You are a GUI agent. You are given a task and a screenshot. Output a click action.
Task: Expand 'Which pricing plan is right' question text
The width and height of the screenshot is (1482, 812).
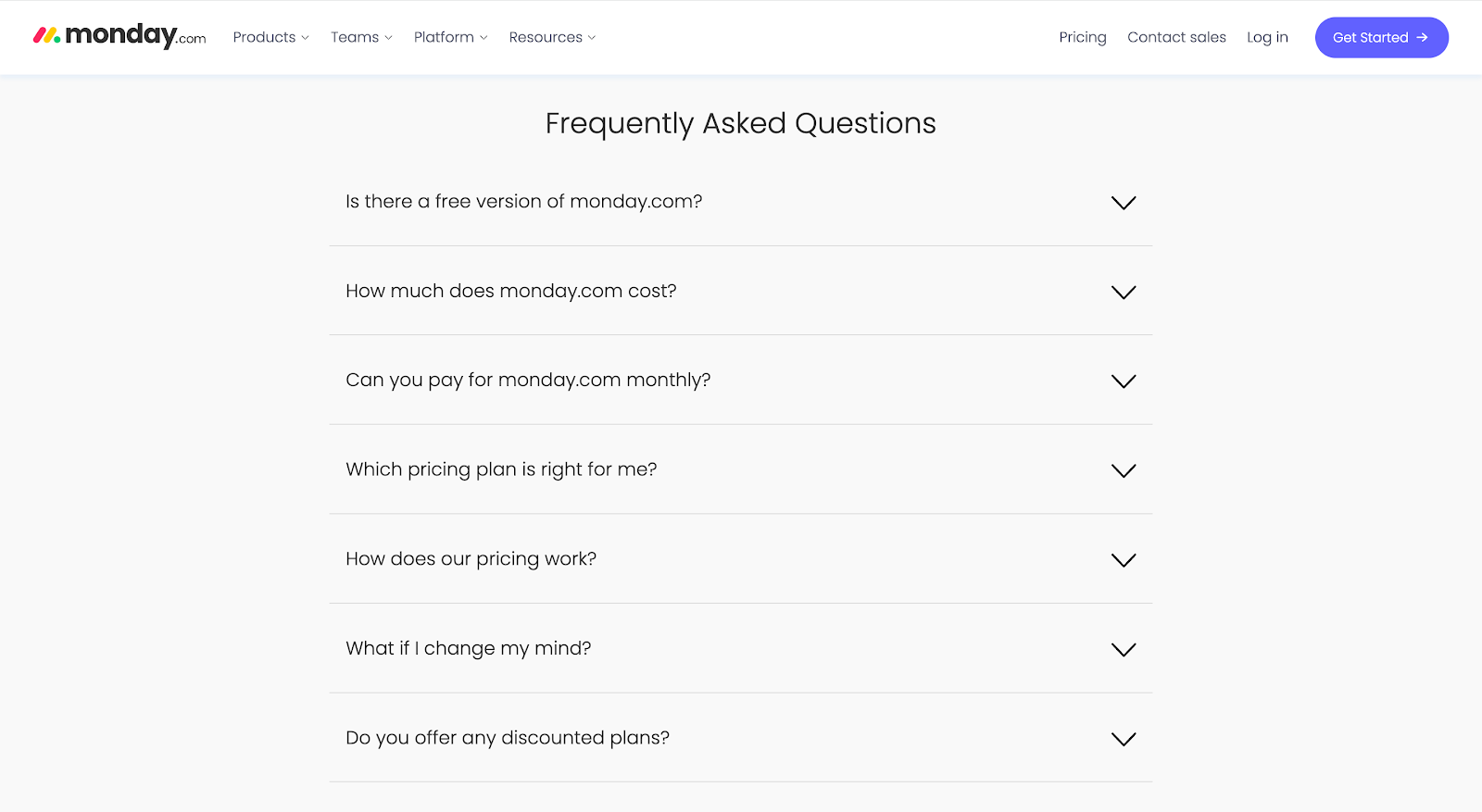[501, 469]
